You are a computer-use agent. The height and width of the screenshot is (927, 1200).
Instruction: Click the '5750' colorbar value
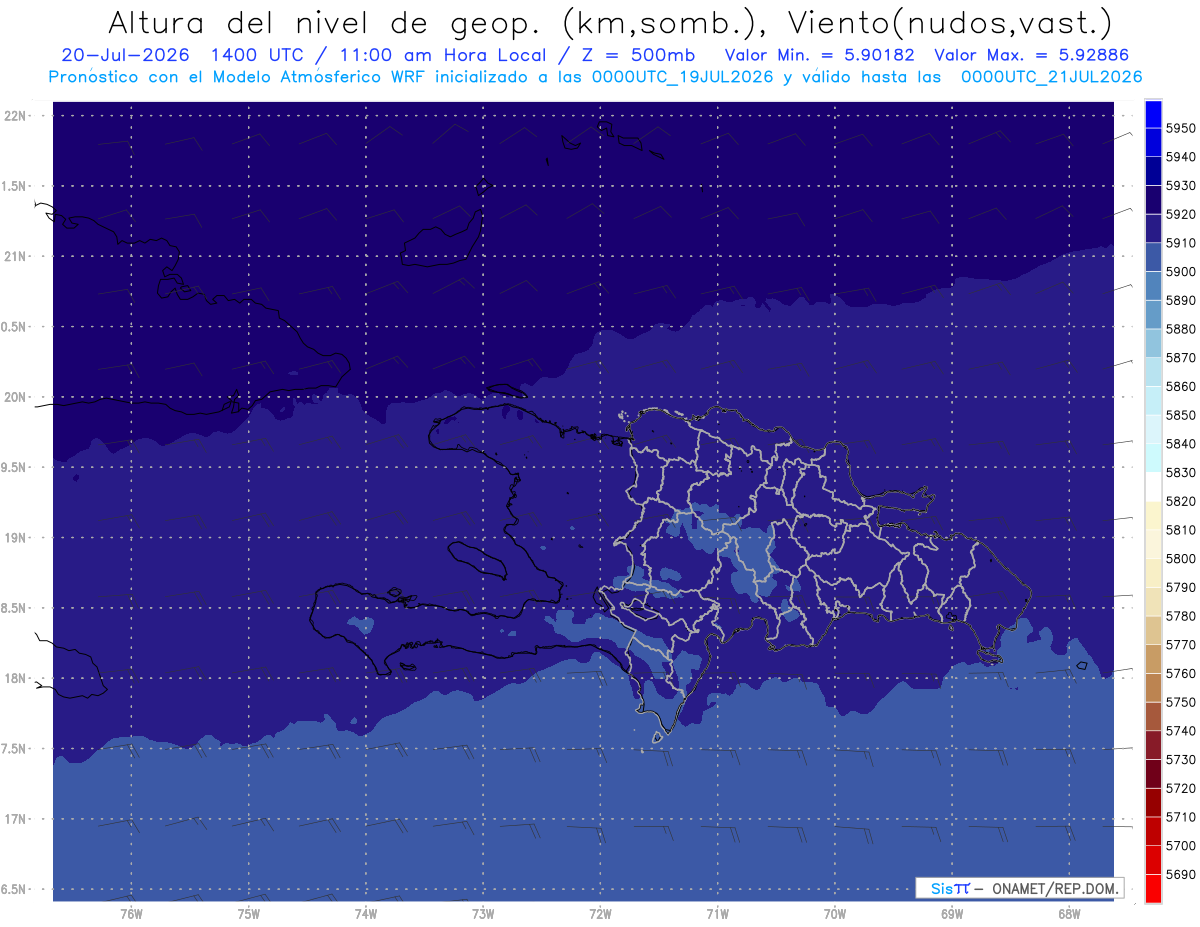pos(1181,702)
